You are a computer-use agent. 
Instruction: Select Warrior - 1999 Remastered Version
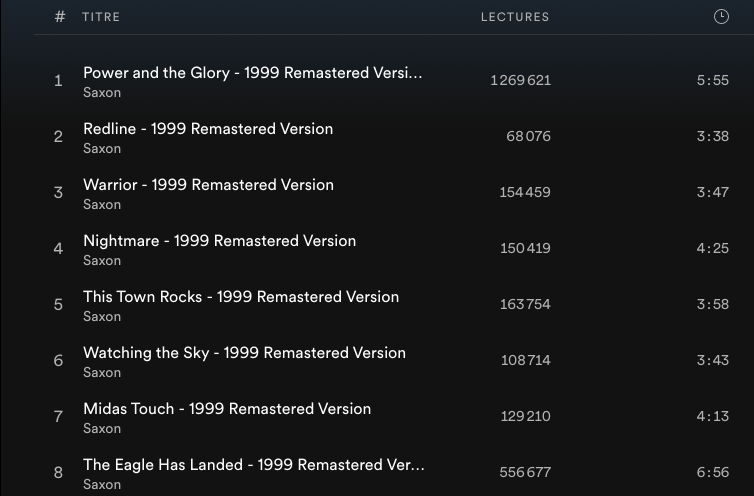pyautogui.click(x=208, y=185)
